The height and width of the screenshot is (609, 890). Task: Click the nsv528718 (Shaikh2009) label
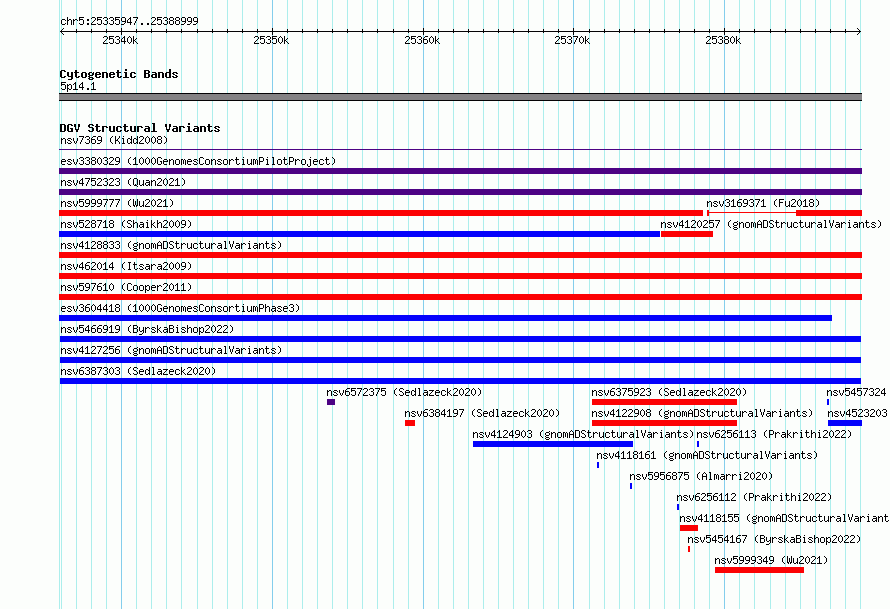pyautogui.click(x=126, y=224)
